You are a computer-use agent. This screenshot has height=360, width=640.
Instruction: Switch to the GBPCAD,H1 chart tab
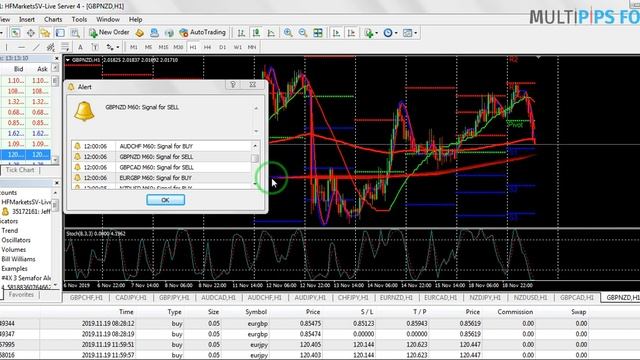[576, 298]
